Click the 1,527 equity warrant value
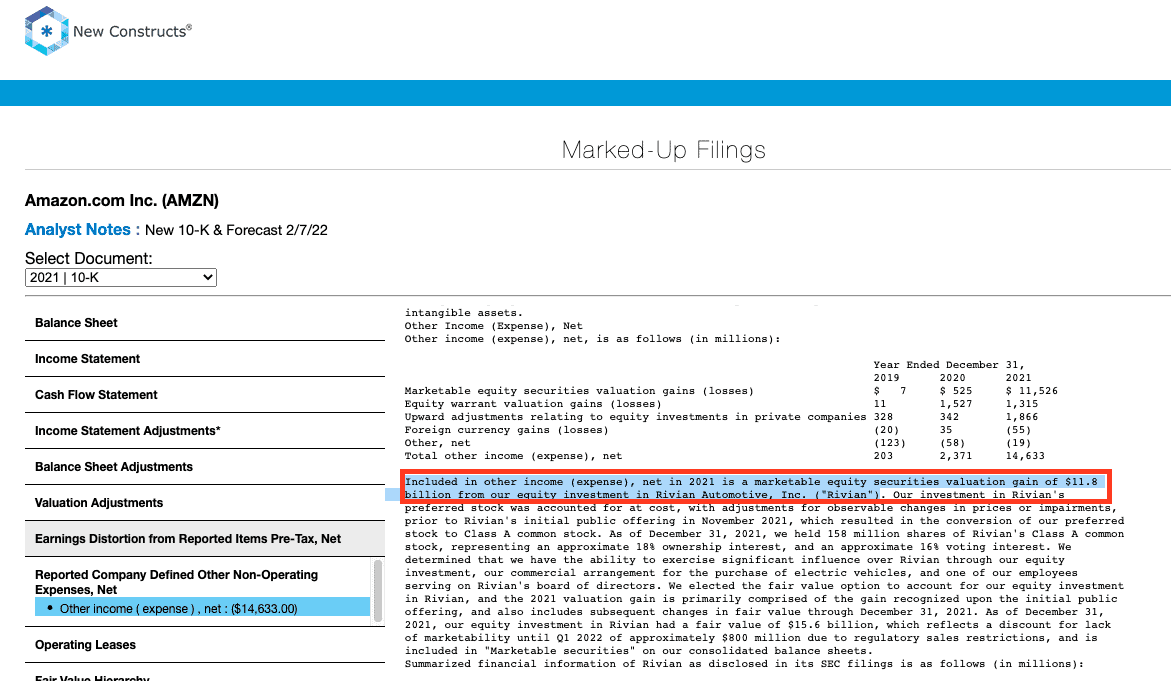This screenshot has height=681, width=1171. coord(956,404)
